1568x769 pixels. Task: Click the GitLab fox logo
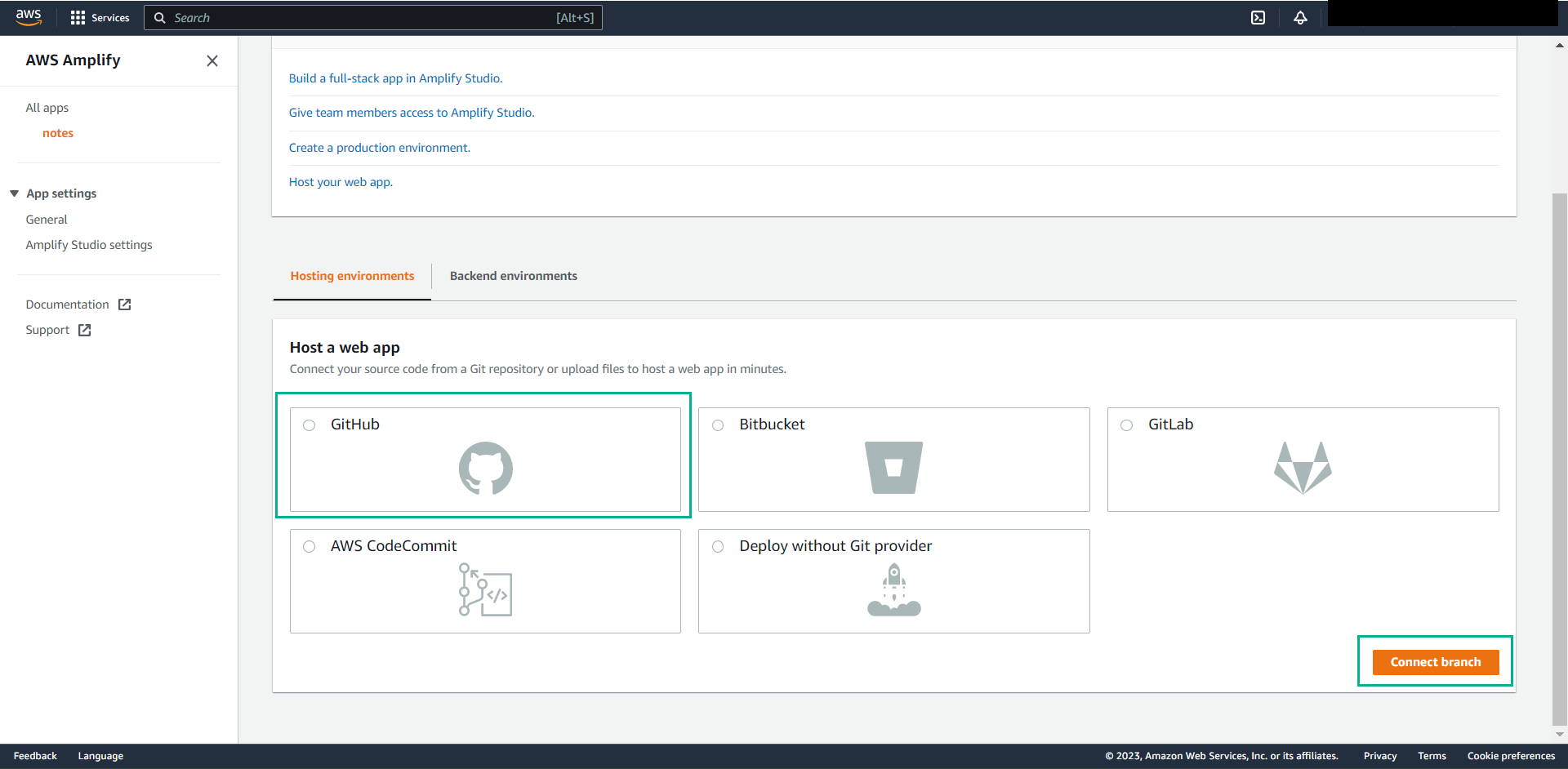pos(1303,468)
